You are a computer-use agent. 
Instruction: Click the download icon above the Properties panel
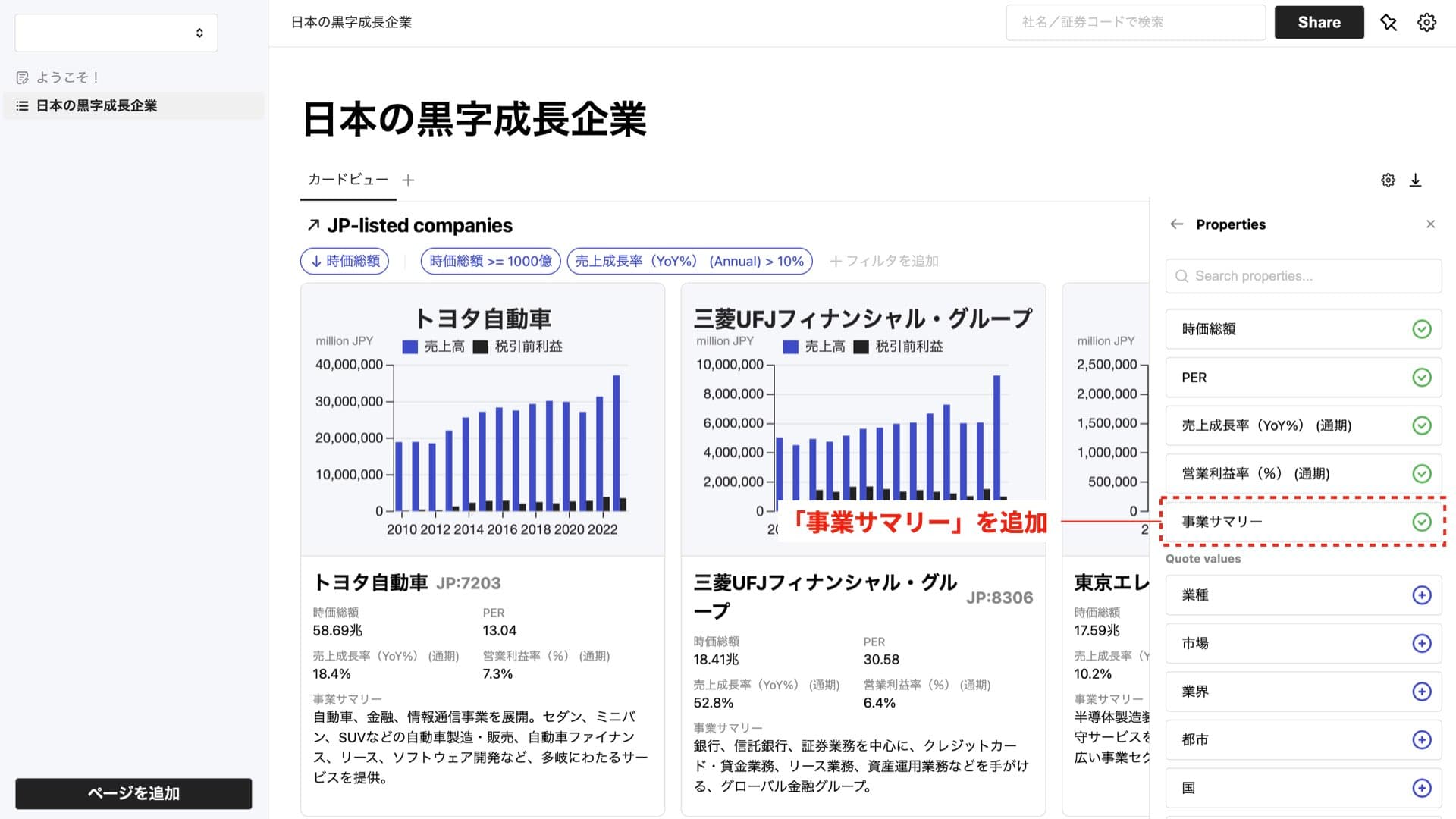[1415, 180]
